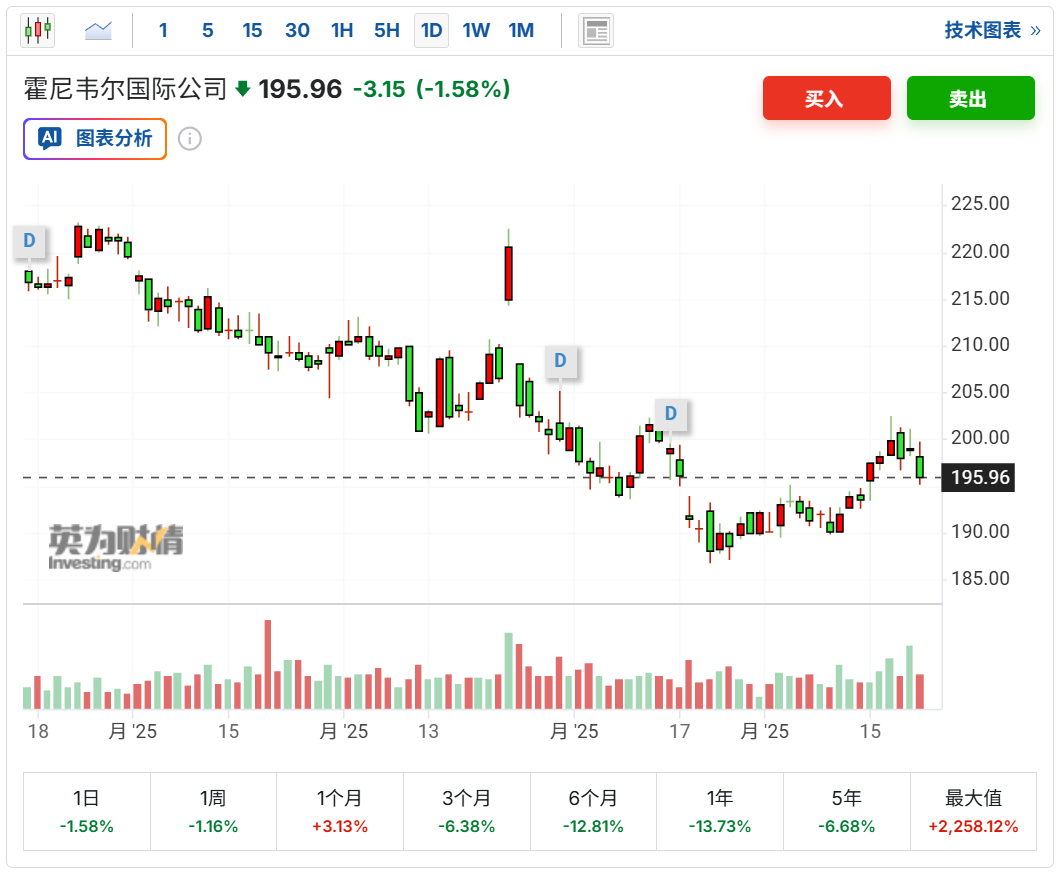Switch to the 1W weekly interval
Viewport: 1060px width, 874px height.
[x=476, y=30]
